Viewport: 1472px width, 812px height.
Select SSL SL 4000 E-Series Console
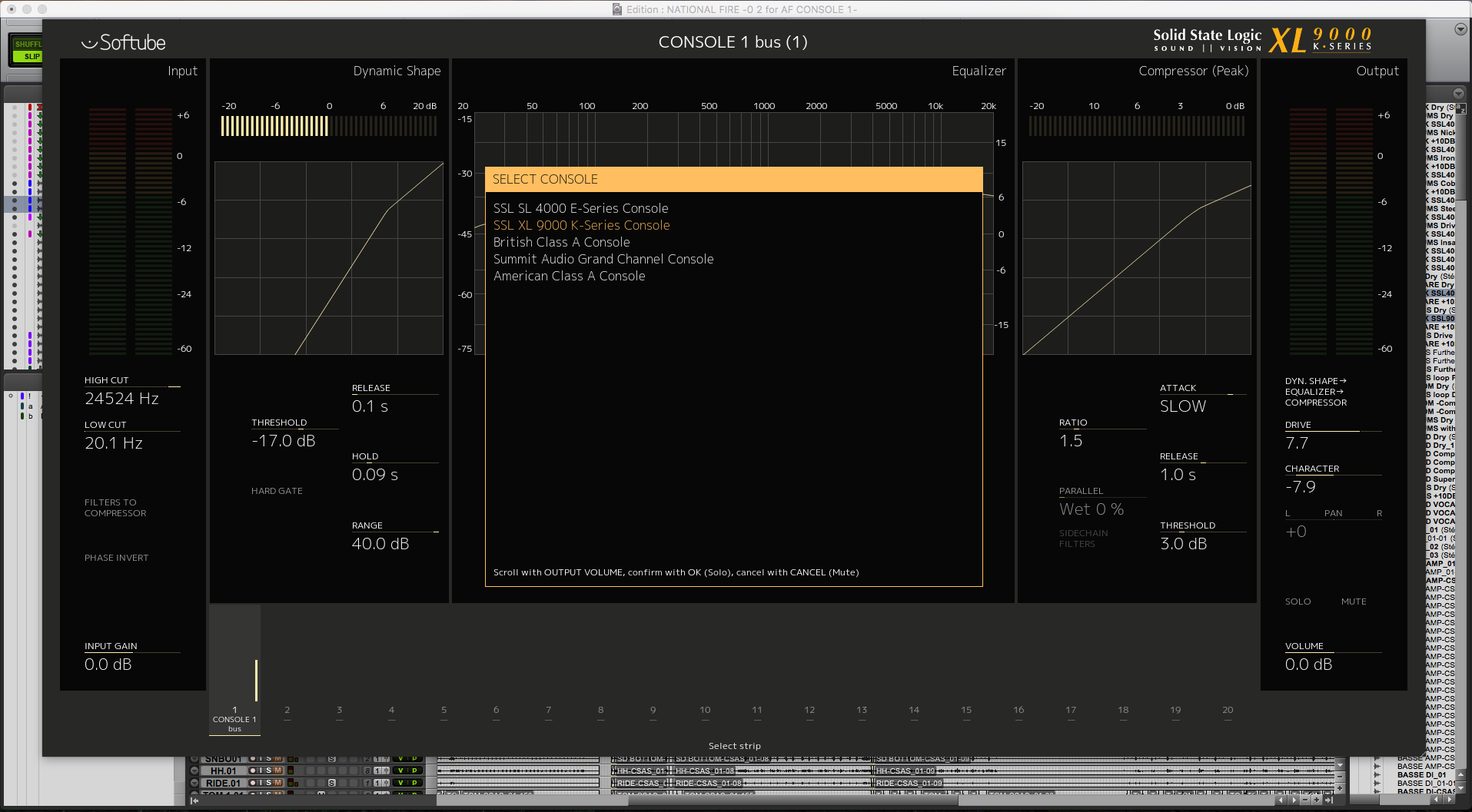(580, 208)
